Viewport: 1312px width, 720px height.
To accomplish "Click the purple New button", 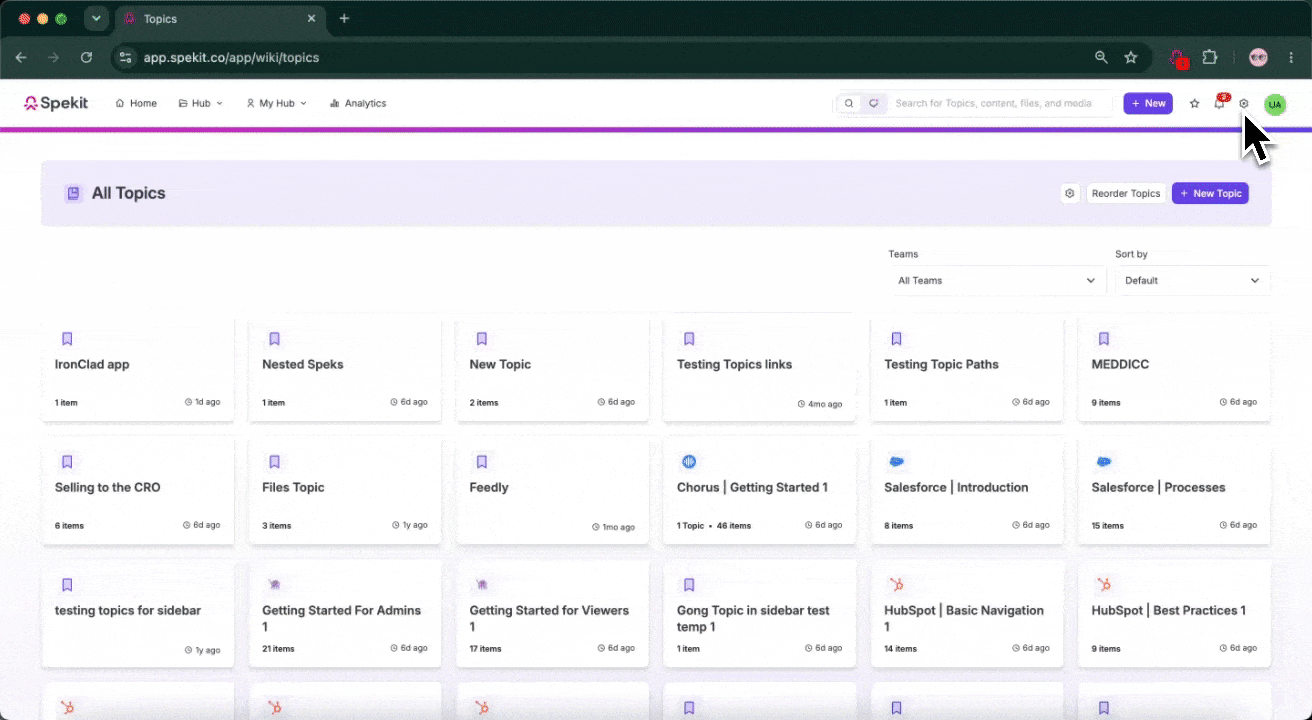I will (1148, 103).
